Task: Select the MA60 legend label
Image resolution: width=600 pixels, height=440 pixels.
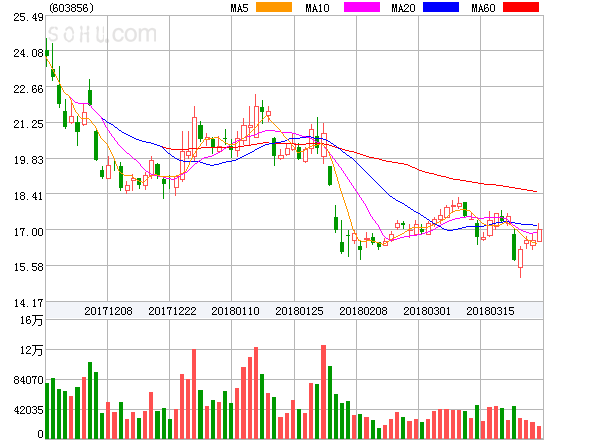Action: click(483, 8)
